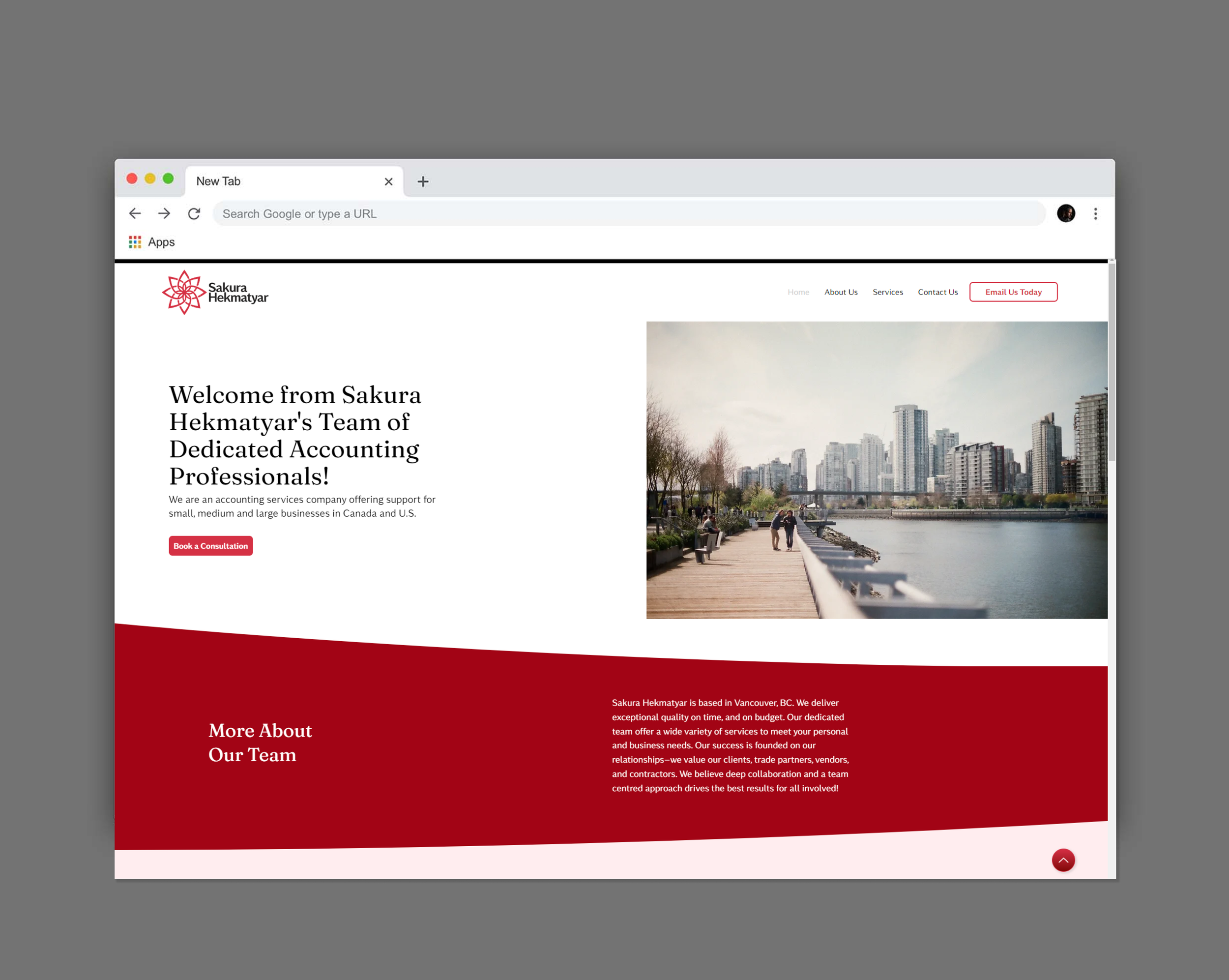Click the browser back arrow

(135, 214)
